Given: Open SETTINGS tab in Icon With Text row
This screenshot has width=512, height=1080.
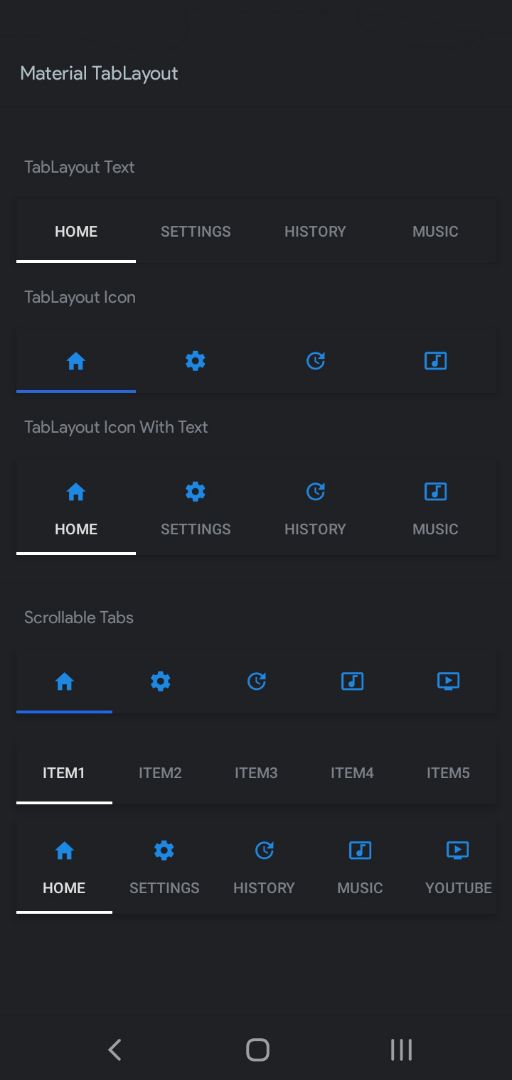Looking at the screenshot, I should (x=196, y=508).
